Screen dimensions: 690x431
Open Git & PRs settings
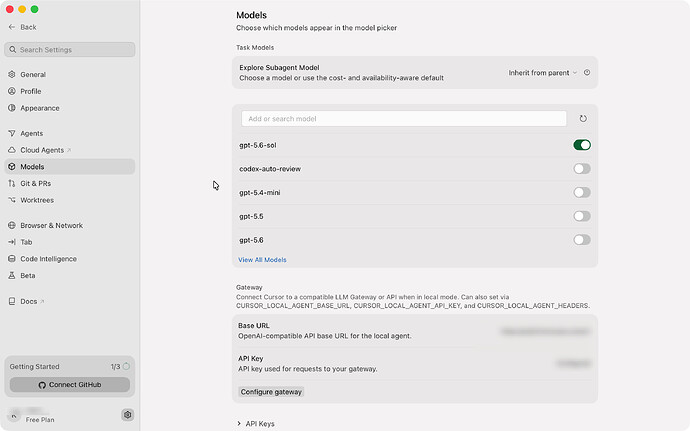pyautogui.click(x=70, y=183)
